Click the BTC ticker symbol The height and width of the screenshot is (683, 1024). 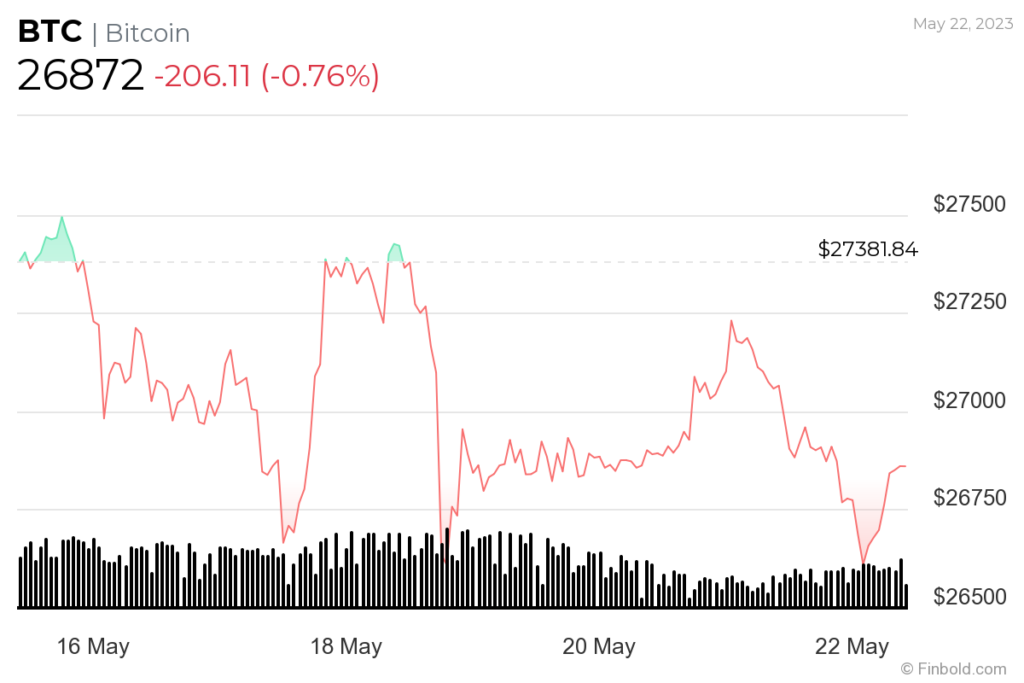(50, 32)
